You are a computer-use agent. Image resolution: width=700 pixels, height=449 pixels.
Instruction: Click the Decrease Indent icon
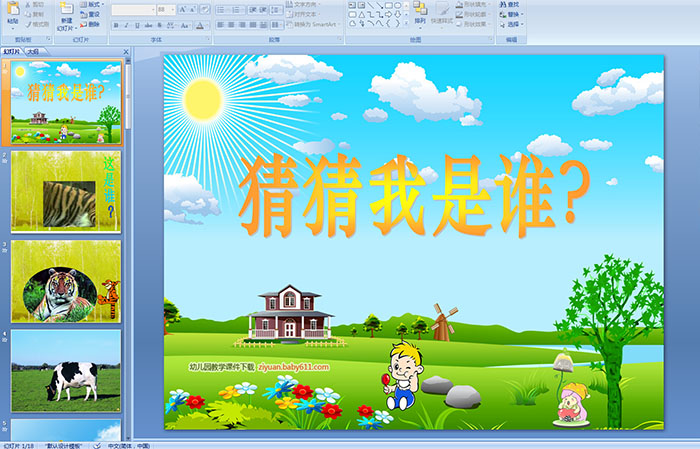pyautogui.click(x=253, y=10)
